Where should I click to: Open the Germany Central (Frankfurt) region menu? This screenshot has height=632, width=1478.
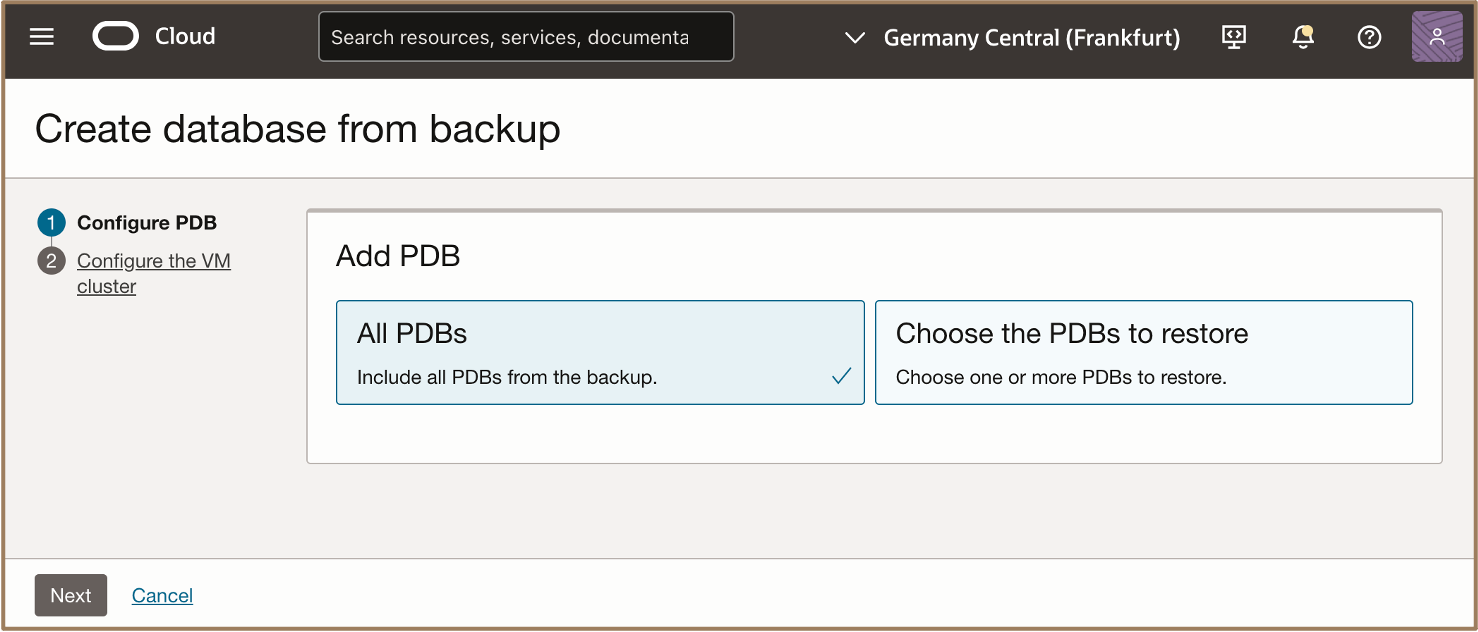tap(1032, 38)
